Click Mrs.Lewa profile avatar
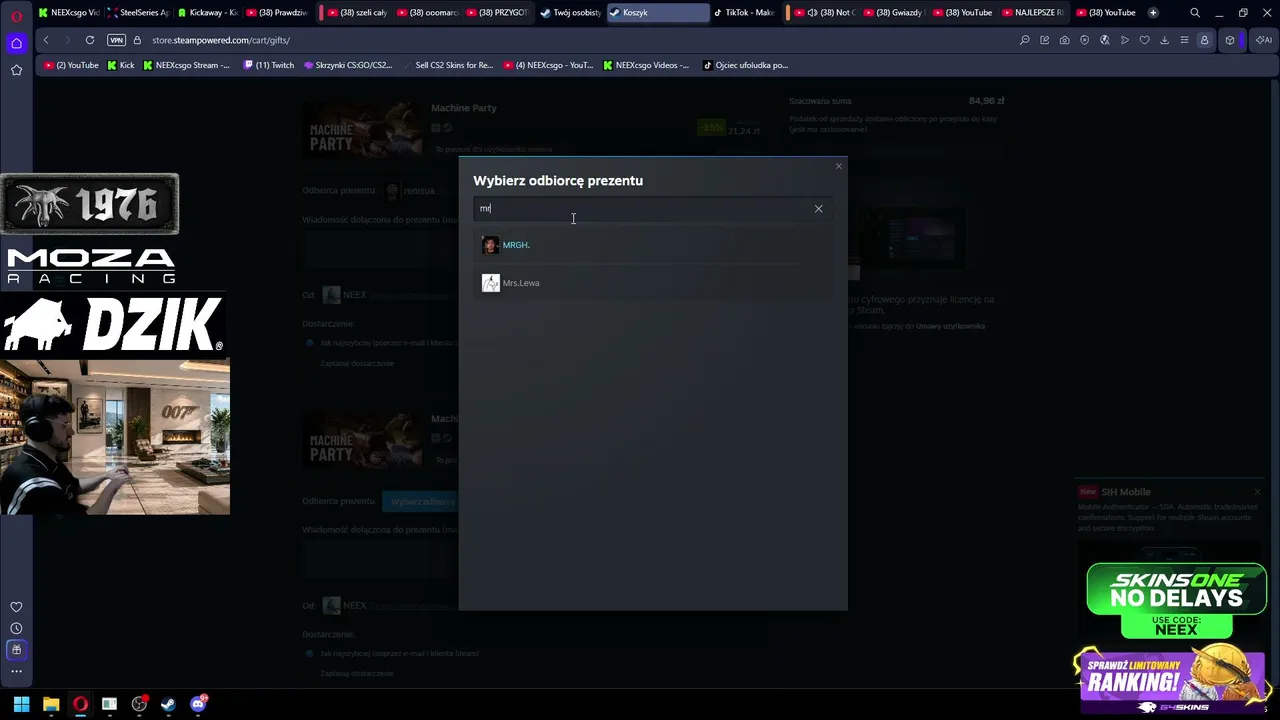The height and width of the screenshot is (720, 1280). (x=490, y=283)
